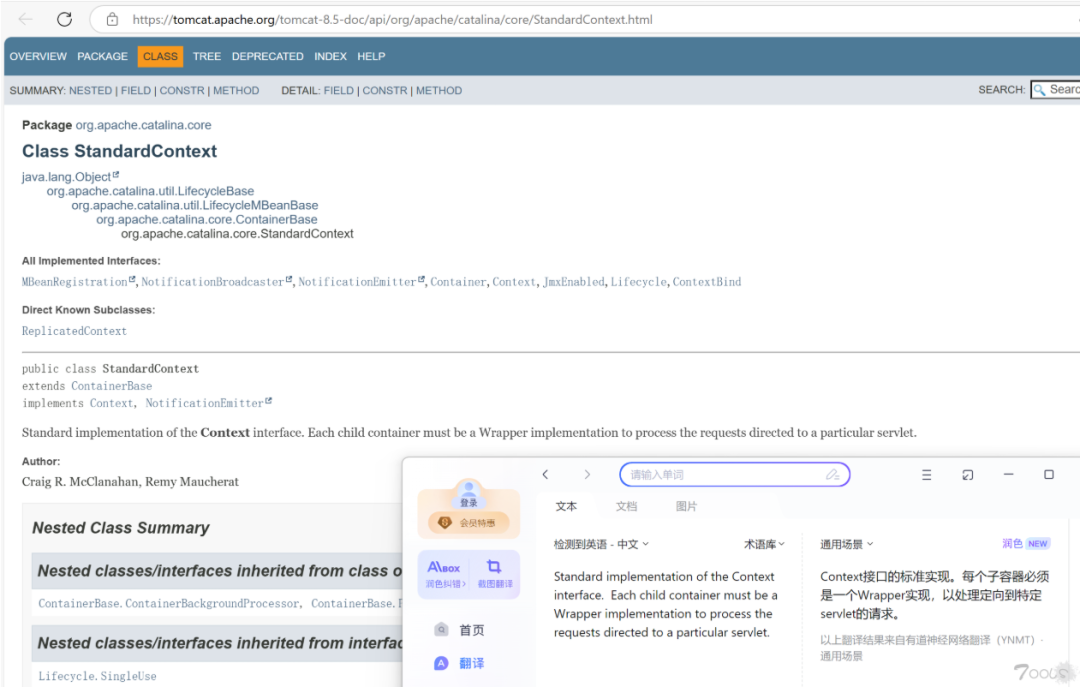The width and height of the screenshot is (1080, 693).
Task: Open the external link icon after NotificationBroadcaster
Action: (289, 279)
